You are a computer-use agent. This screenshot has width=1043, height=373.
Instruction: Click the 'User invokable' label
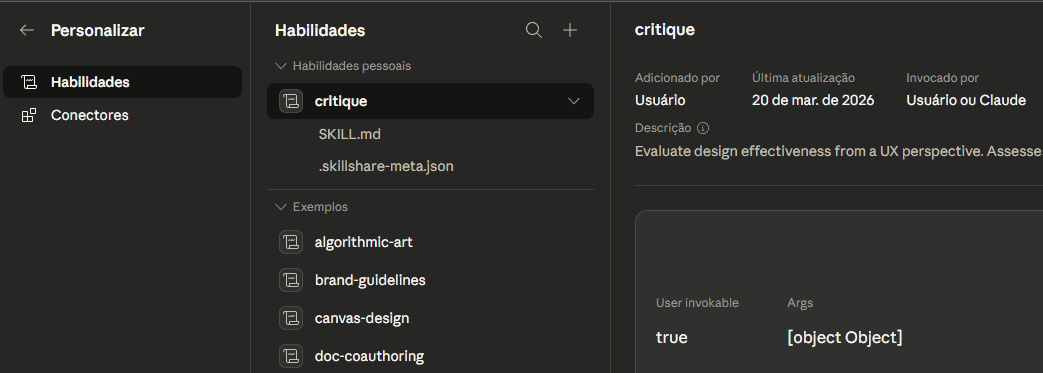point(697,303)
